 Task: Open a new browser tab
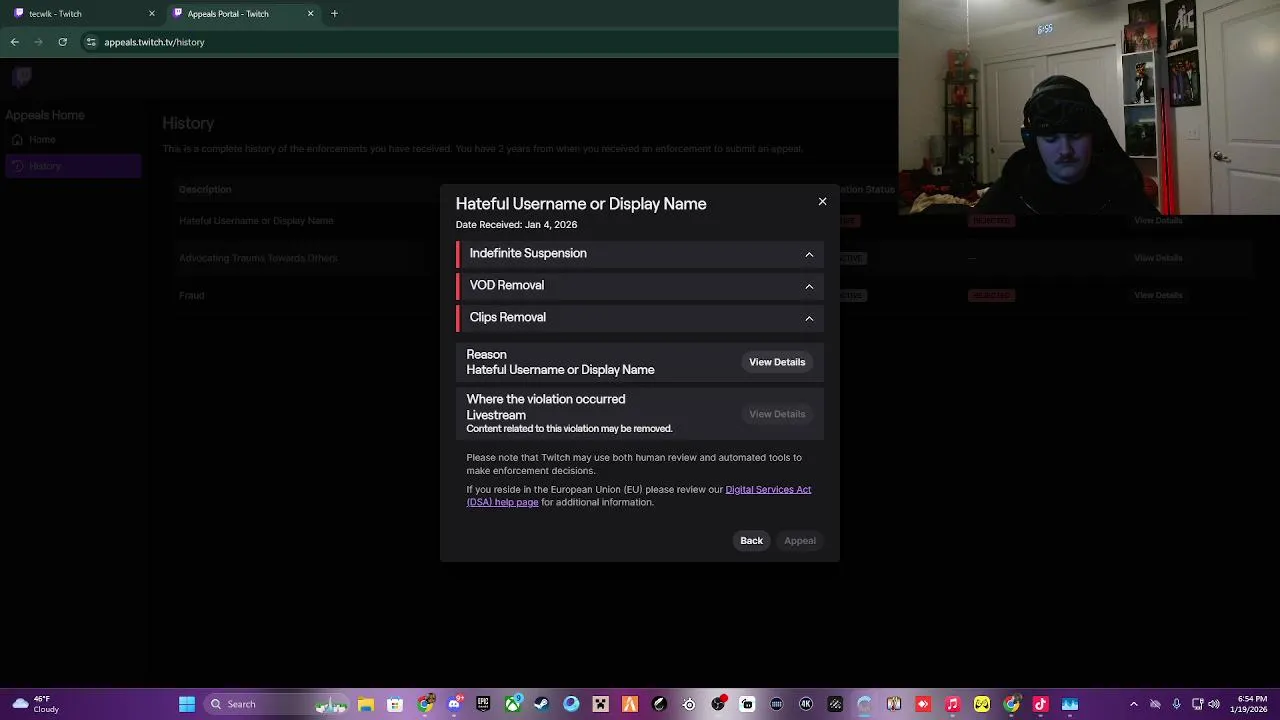click(x=334, y=14)
